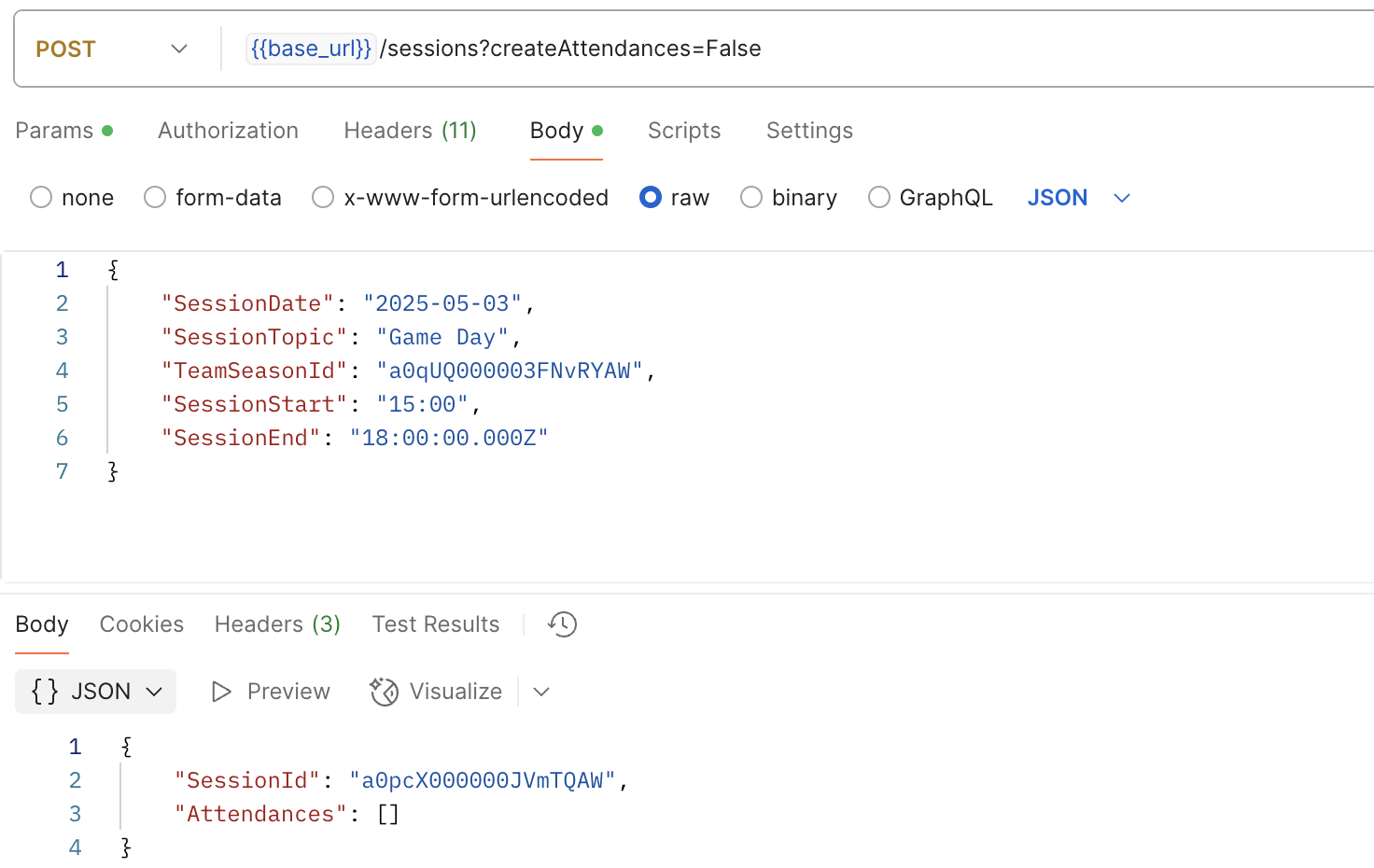Open the response history clock icon
This screenshot has width=1374, height=868.
coord(563,624)
